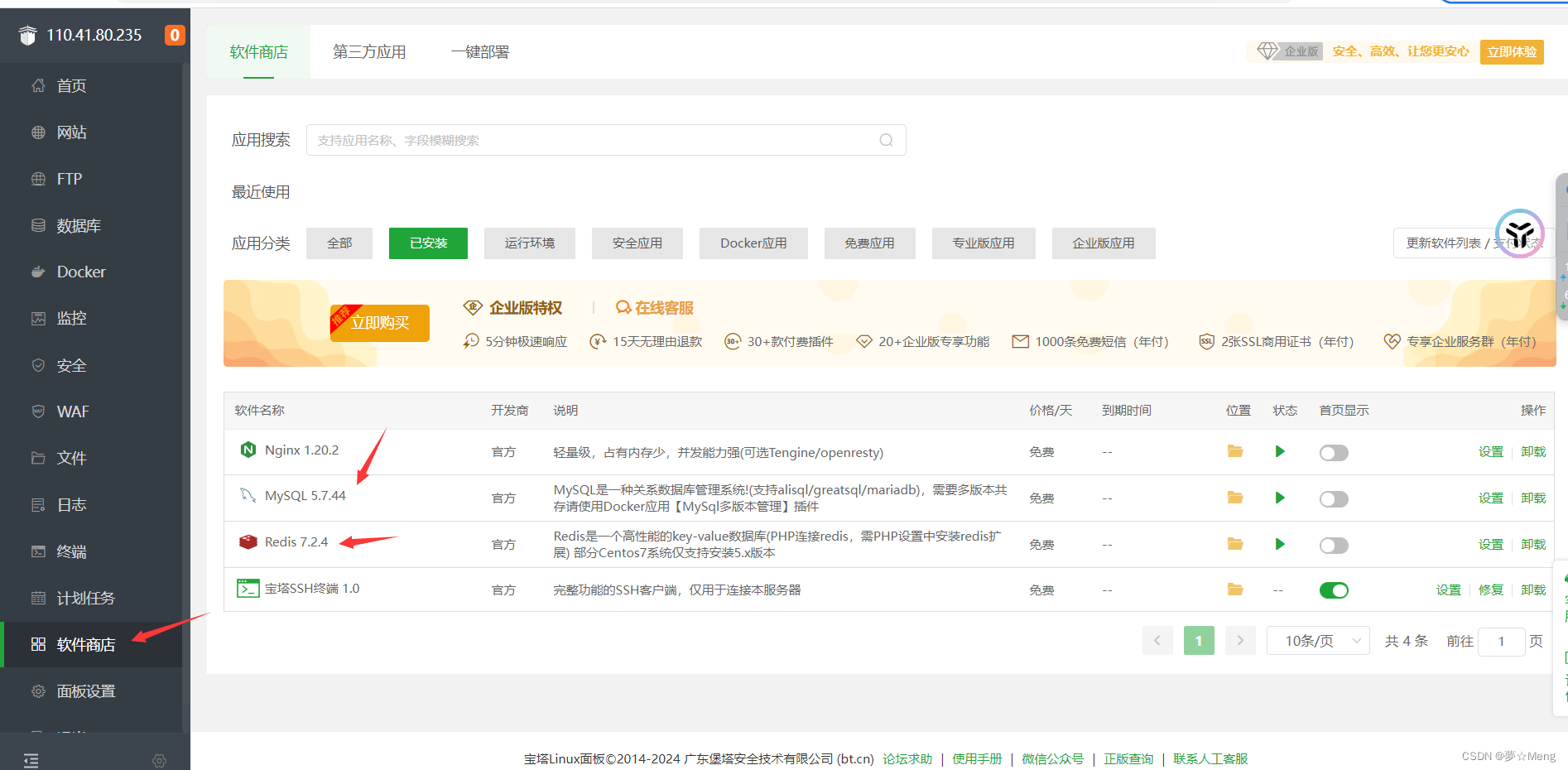Focus the 应用搜索 input field

606,140
